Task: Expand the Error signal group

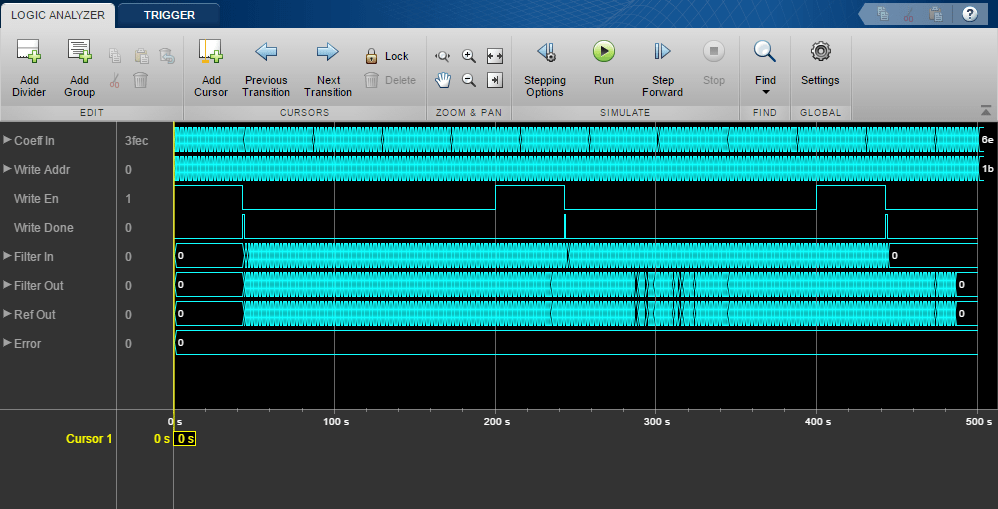Action: [x=8, y=343]
